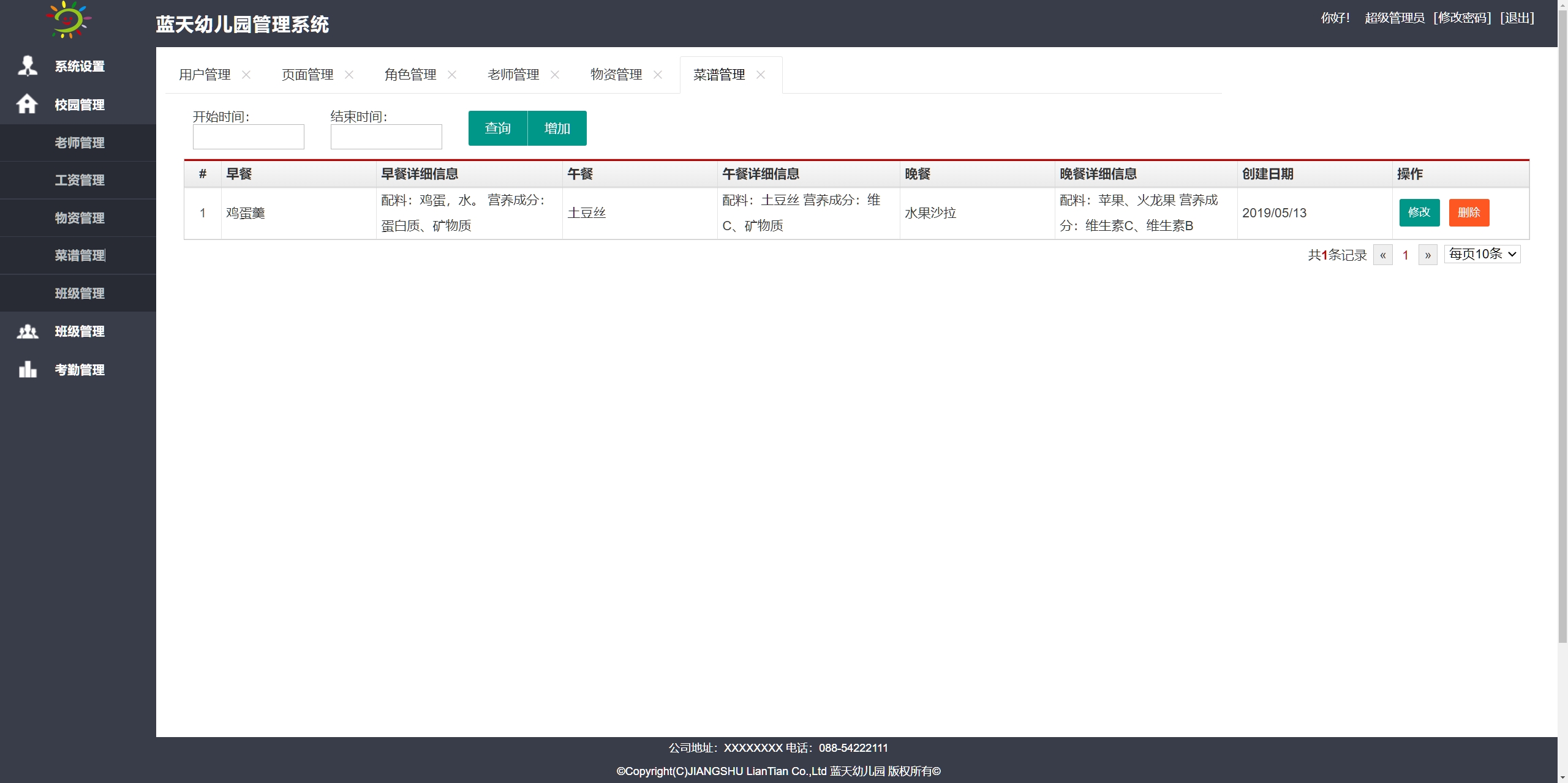Click the 系统设置 user icon
1568x783 pixels.
(28, 66)
